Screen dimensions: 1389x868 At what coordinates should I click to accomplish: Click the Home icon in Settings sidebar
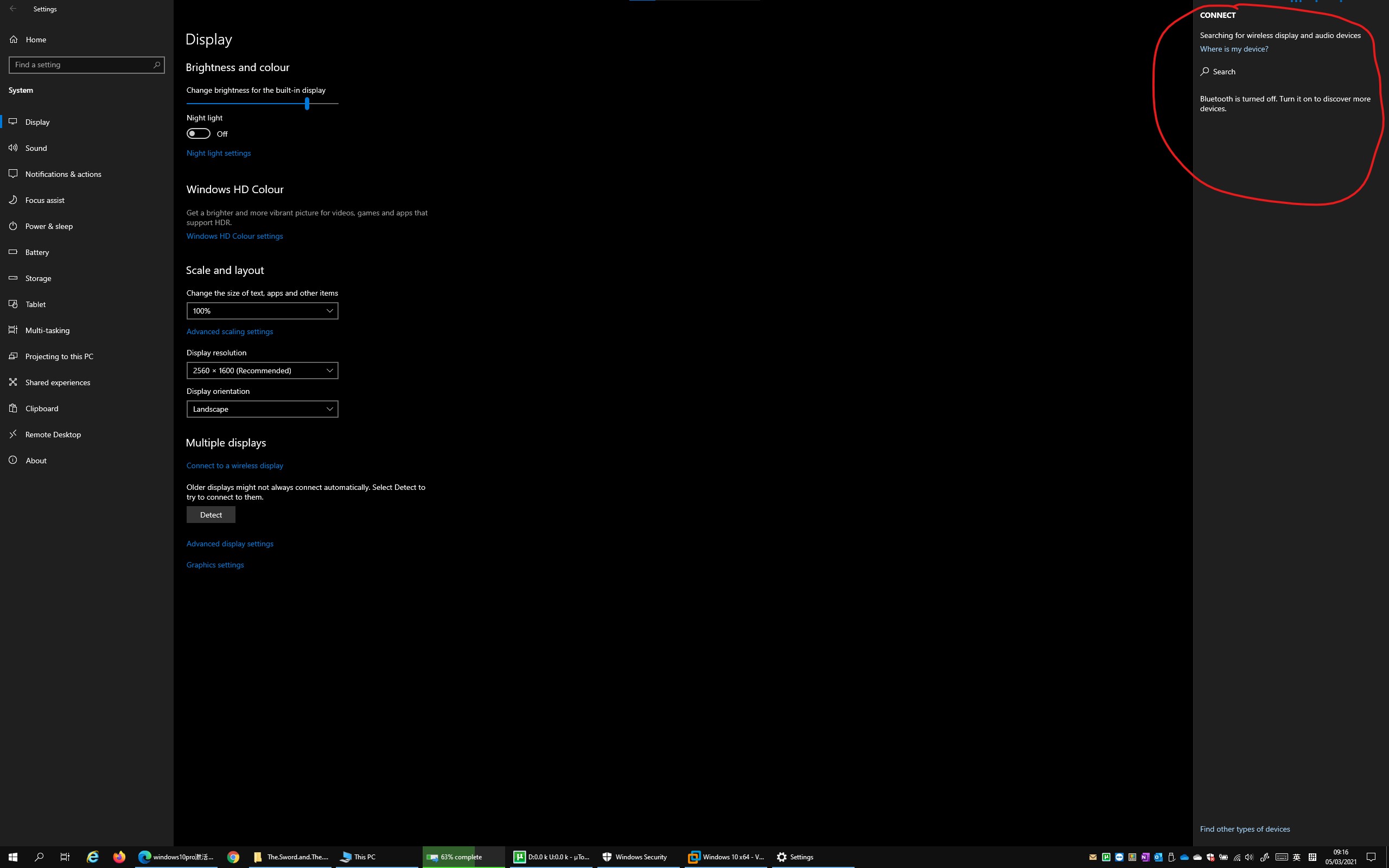(x=14, y=40)
